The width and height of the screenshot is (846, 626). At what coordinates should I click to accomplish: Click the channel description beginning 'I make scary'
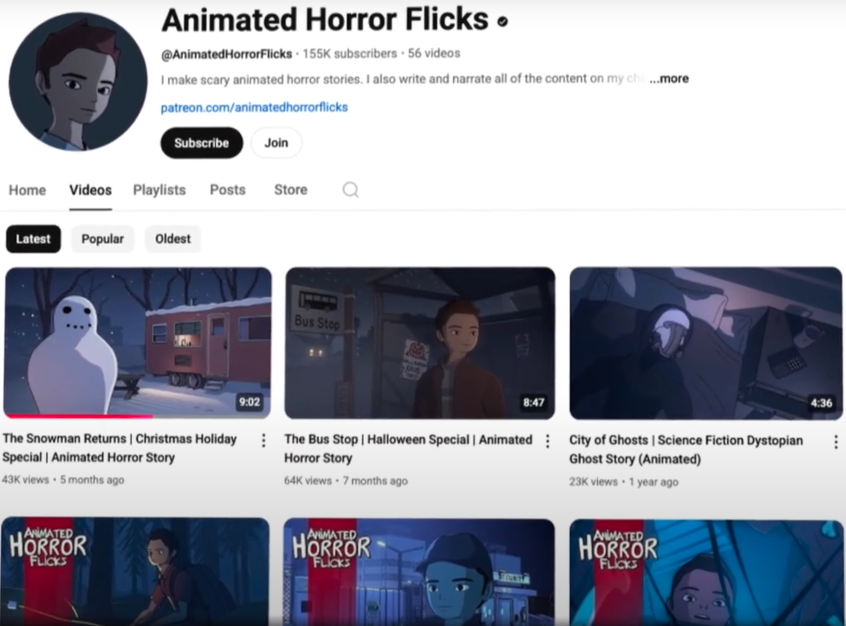404,79
